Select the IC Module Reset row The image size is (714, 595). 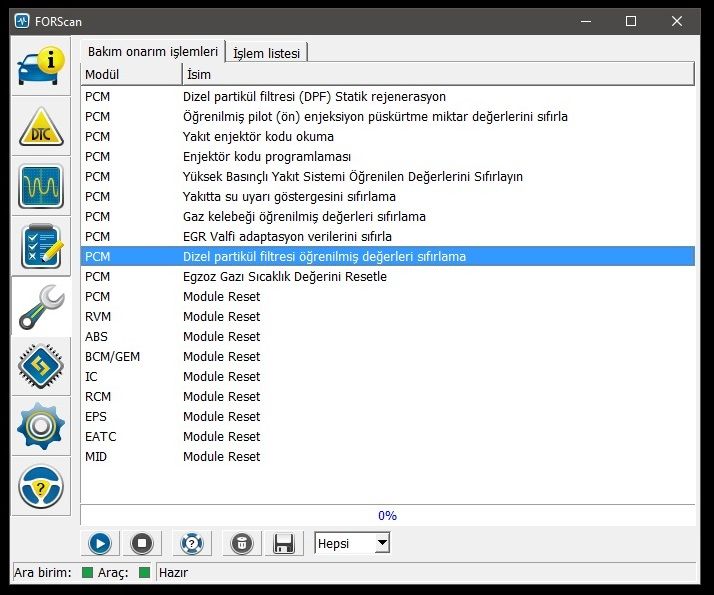(x=388, y=376)
